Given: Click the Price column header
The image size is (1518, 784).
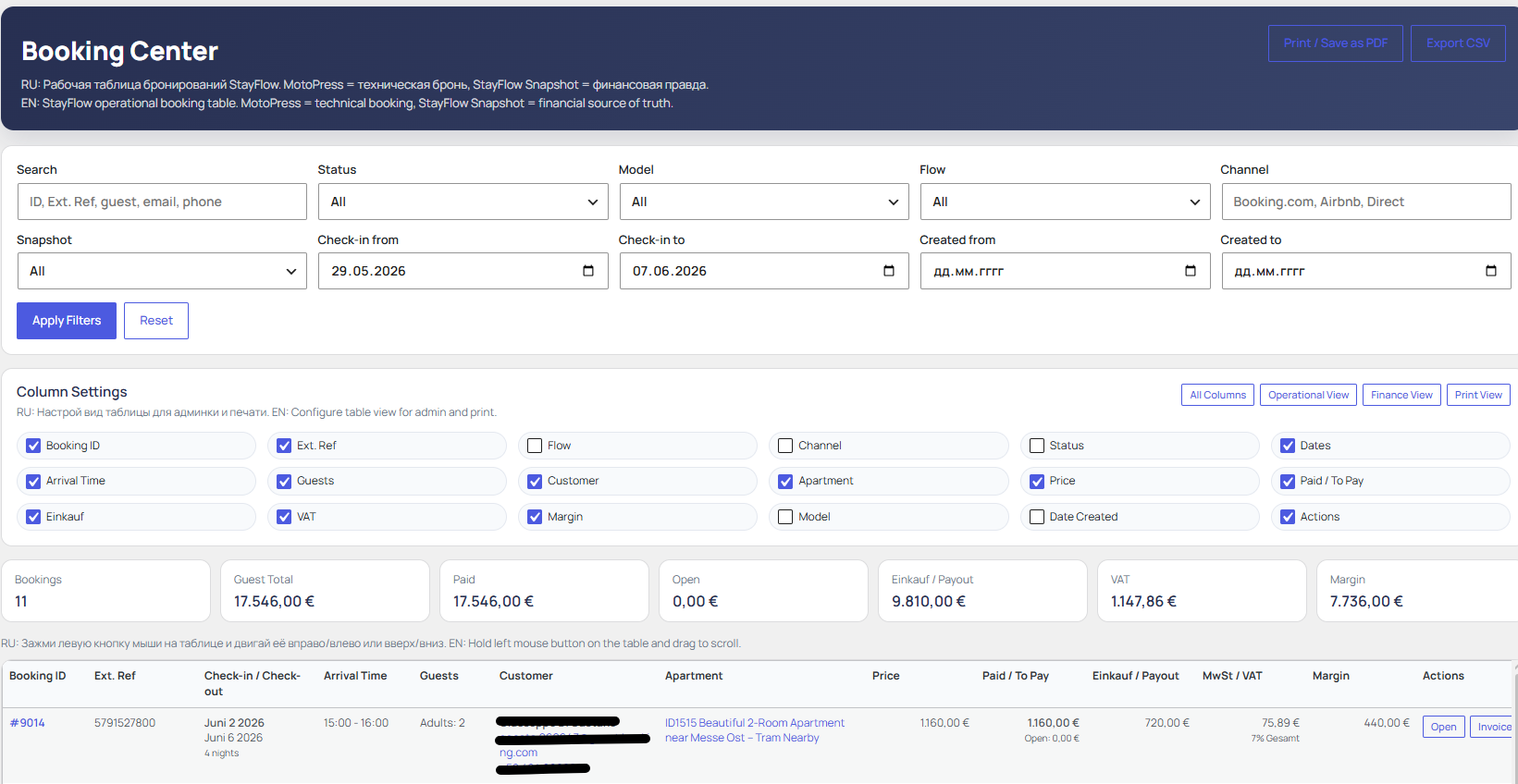Looking at the screenshot, I should 886,676.
